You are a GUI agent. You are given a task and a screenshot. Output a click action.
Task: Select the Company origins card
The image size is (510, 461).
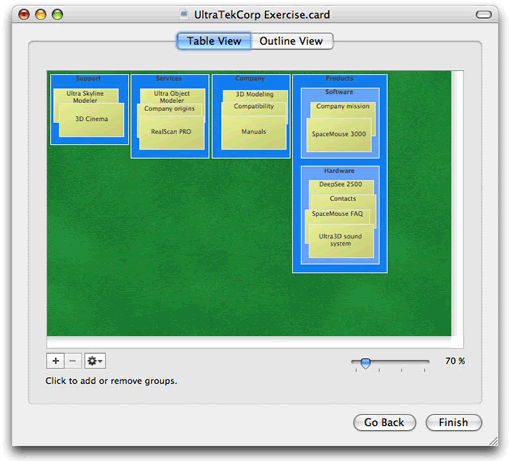pos(169,109)
